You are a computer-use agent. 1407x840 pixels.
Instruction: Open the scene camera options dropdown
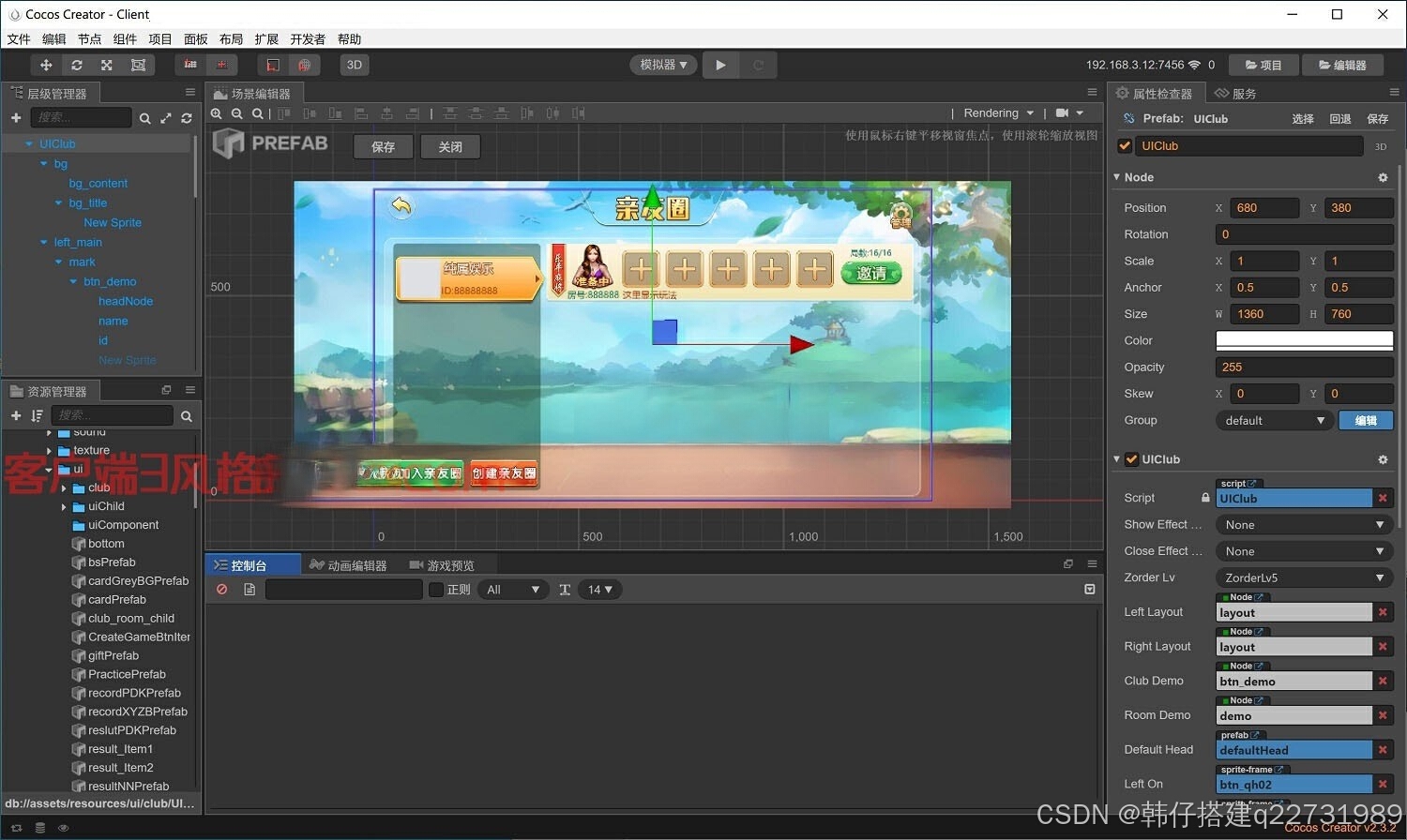point(1070,112)
